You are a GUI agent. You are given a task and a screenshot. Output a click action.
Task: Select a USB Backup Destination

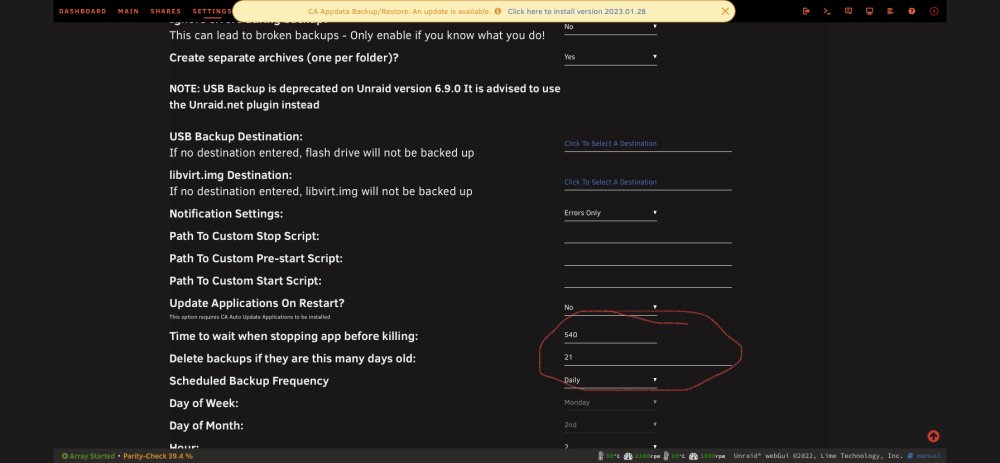647,144
